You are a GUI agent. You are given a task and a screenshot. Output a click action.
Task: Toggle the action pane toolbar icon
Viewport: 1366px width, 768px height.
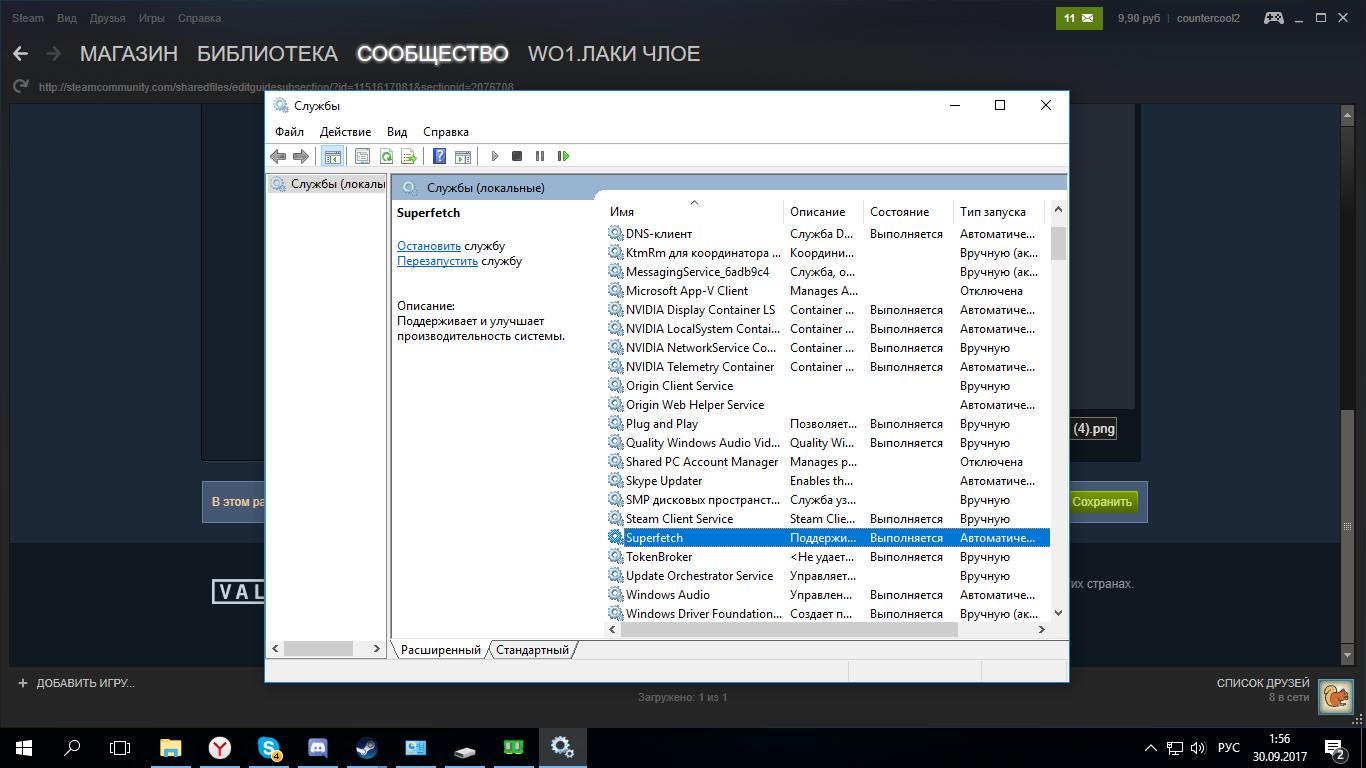click(x=462, y=156)
